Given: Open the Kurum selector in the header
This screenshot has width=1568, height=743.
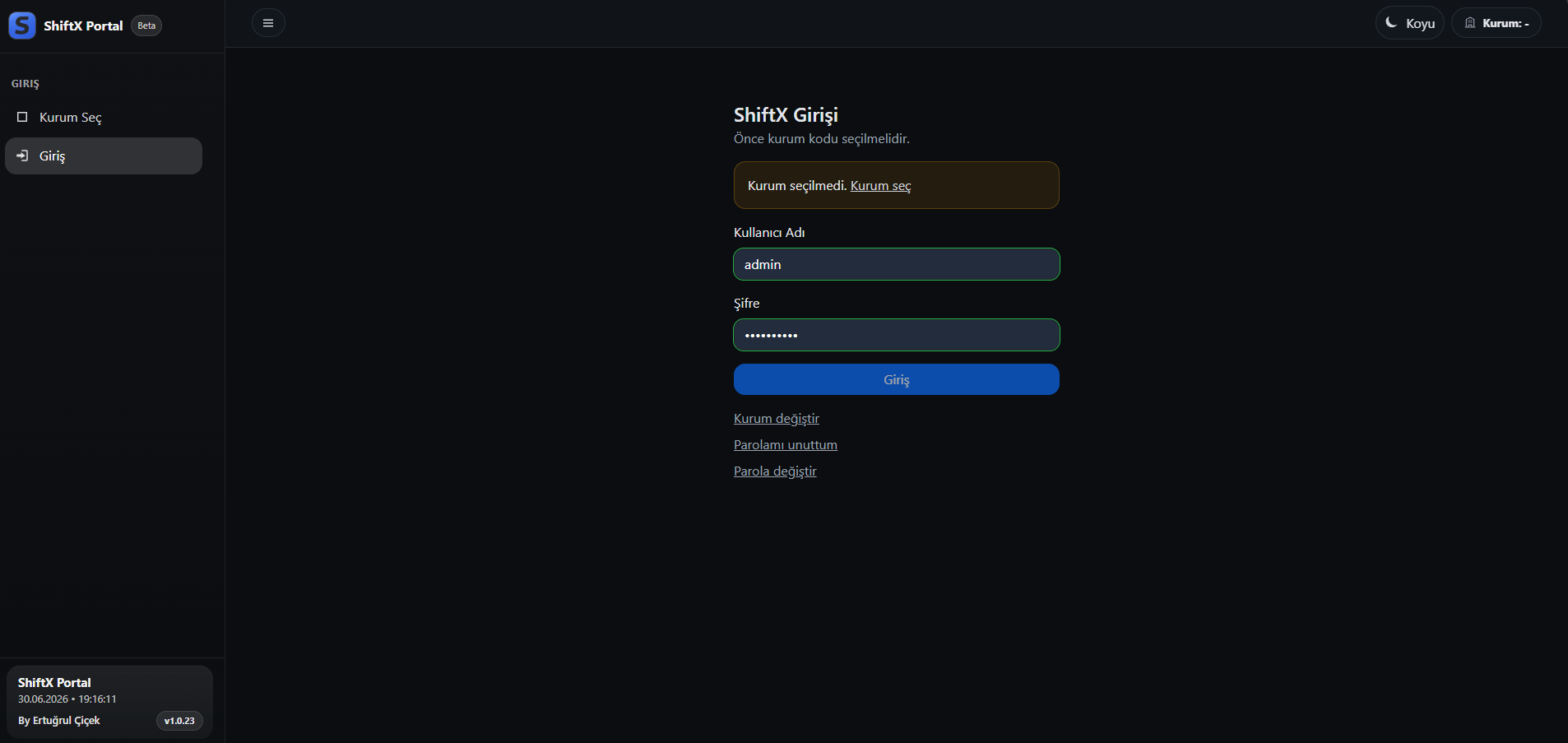Looking at the screenshot, I should (1496, 23).
